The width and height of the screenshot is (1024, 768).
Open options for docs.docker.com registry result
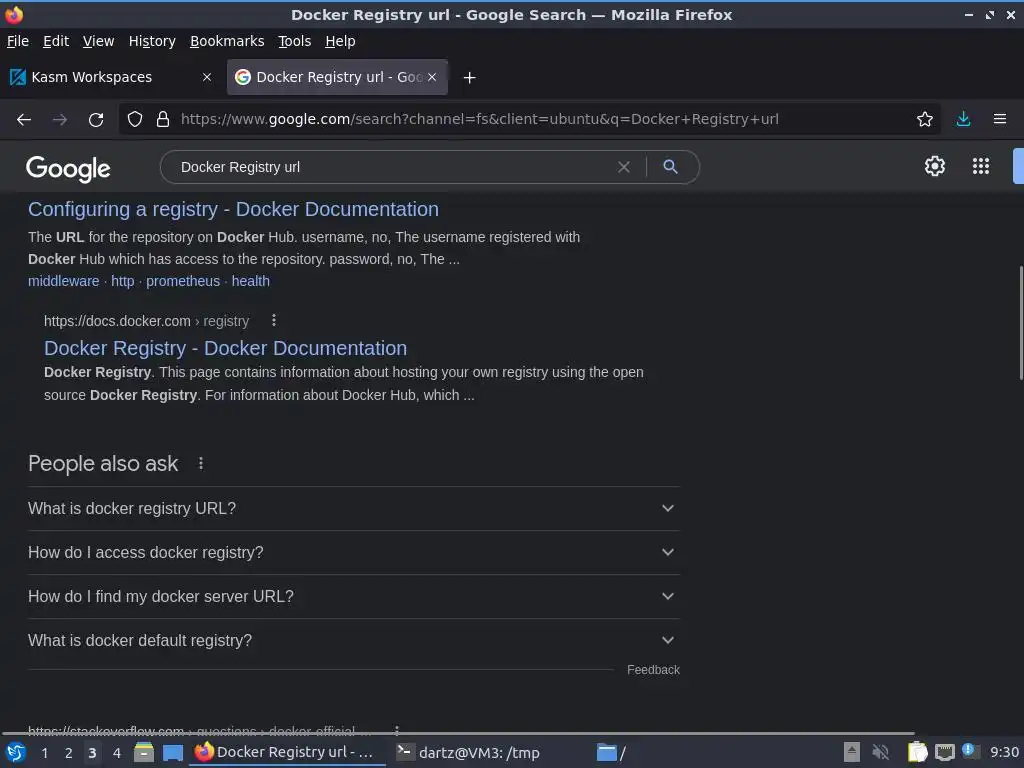click(x=274, y=321)
